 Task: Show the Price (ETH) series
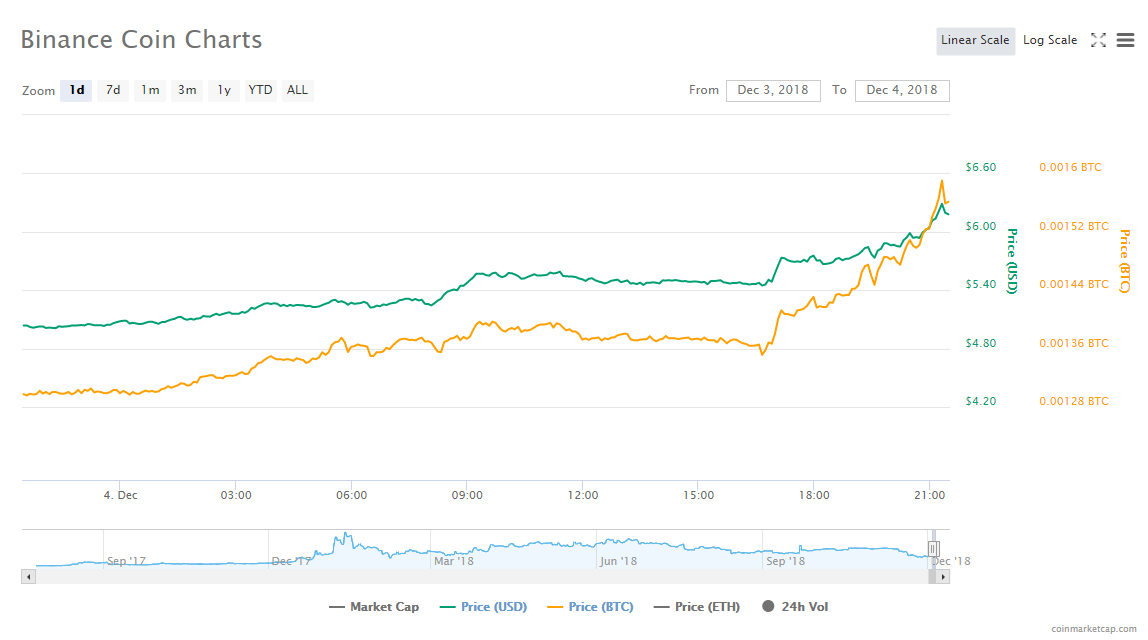pyautogui.click(x=696, y=607)
